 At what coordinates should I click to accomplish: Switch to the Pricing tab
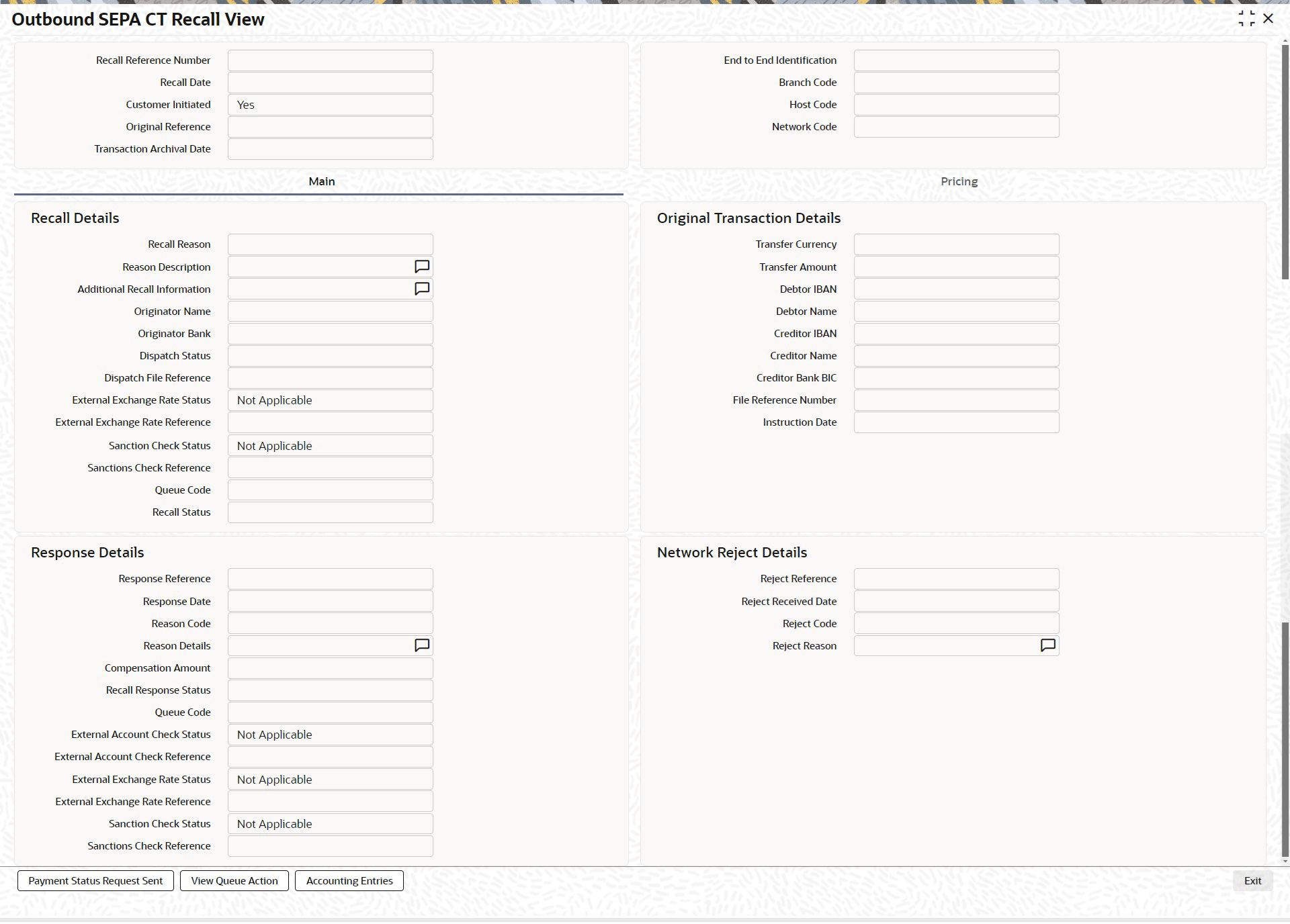[x=959, y=181]
